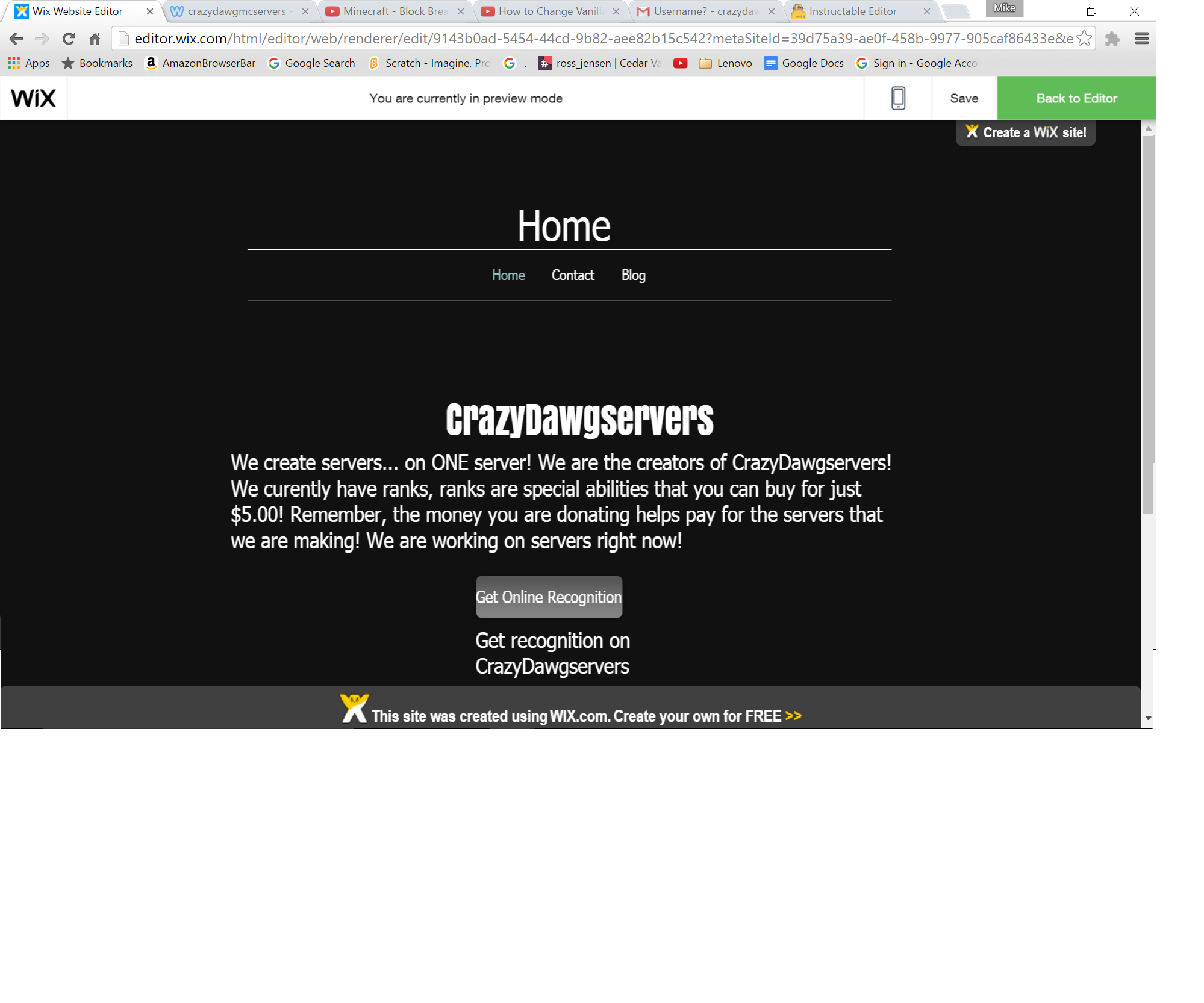Screen dimensions: 1204x1003
Task: Click the crazydawgmcservers browser tab
Action: (x=237, y=12)
